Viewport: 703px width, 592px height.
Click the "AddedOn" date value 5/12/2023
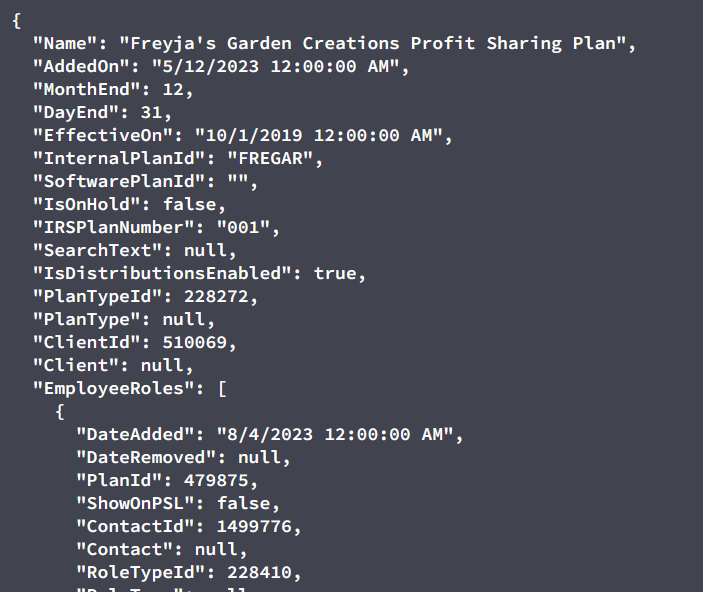coord(276,67)
